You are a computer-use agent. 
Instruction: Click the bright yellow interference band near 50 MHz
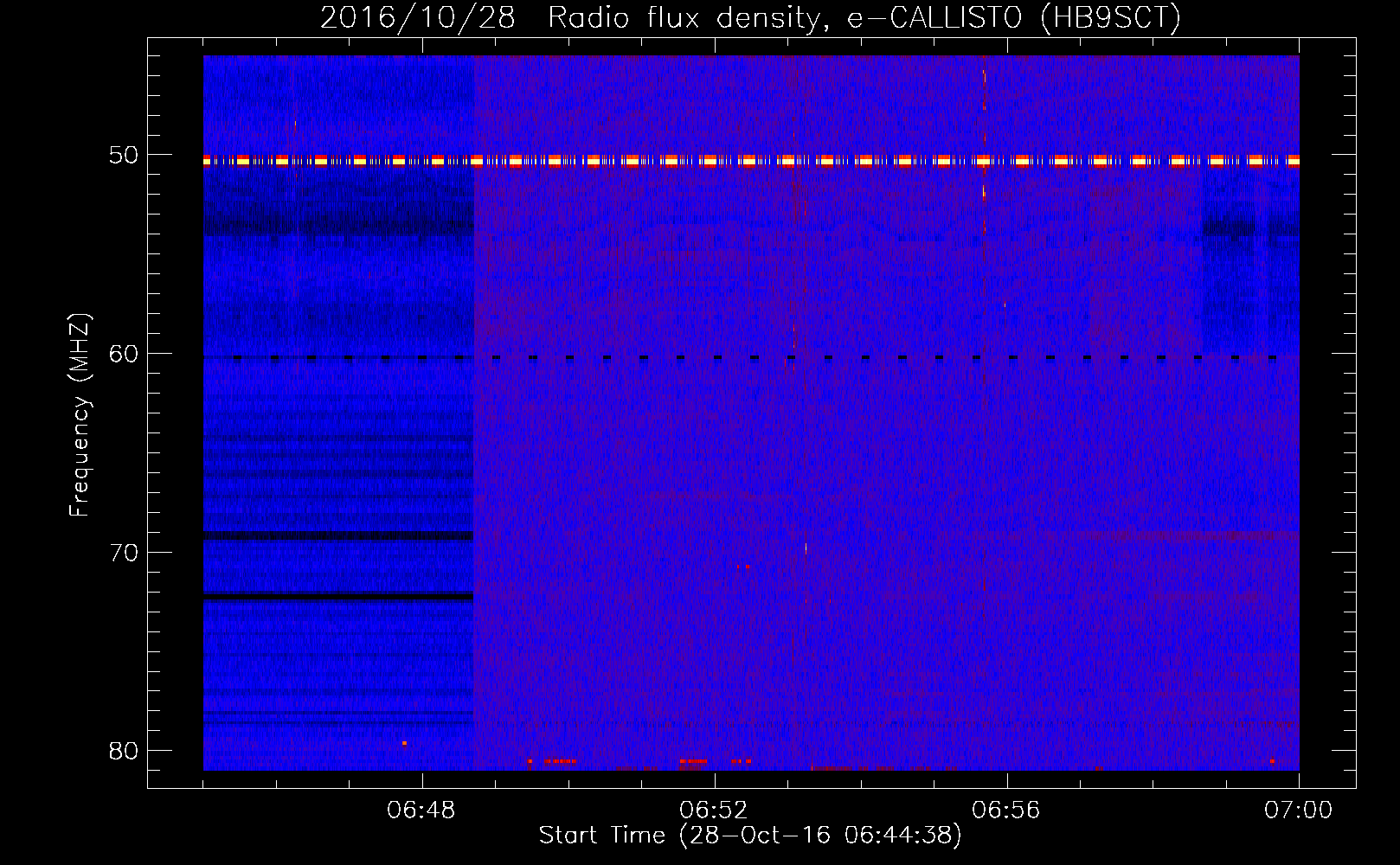coord(751,161)
